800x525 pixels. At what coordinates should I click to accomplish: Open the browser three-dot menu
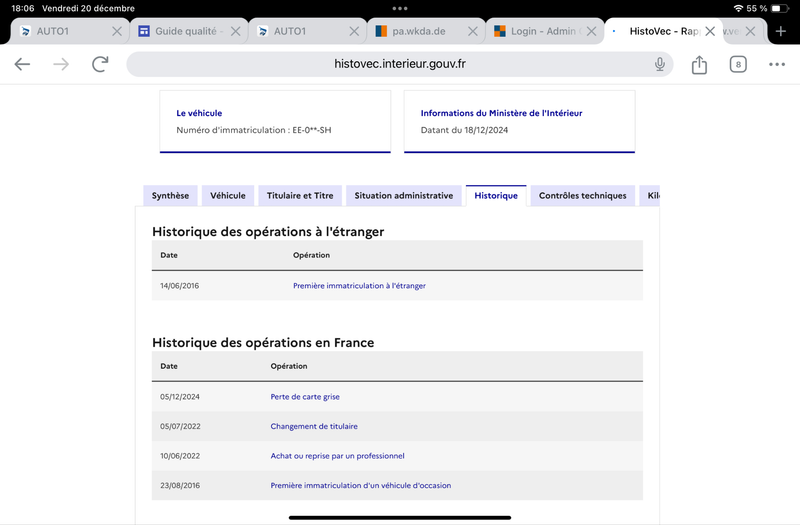pos(777,64)
